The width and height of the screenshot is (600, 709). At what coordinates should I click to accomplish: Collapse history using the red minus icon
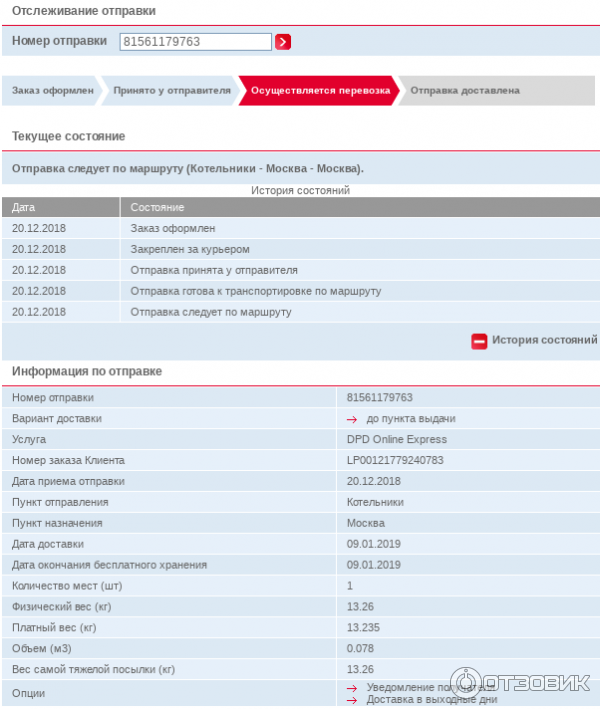[x=479, y=341]
